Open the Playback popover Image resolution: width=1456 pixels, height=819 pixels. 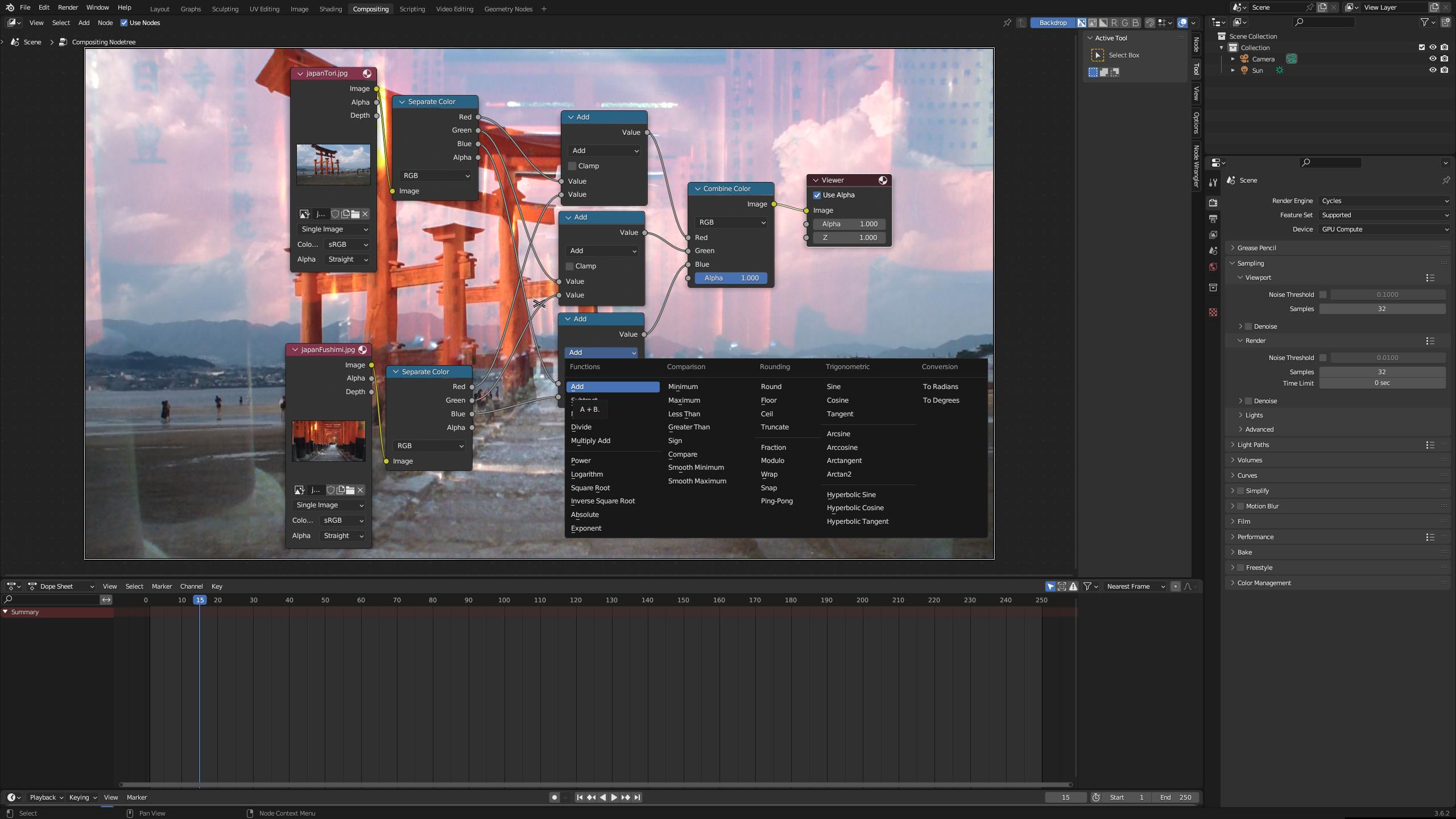[x=45, y=797]
